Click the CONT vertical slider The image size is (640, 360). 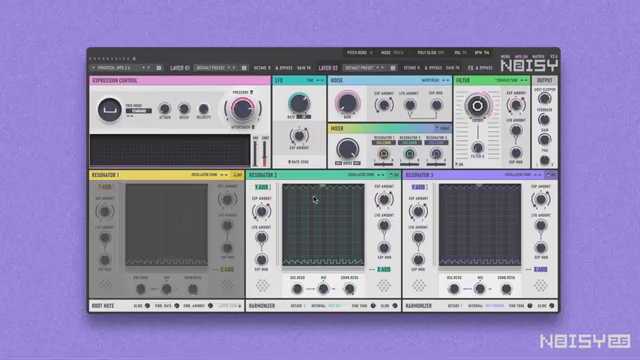tap(265, 153)
